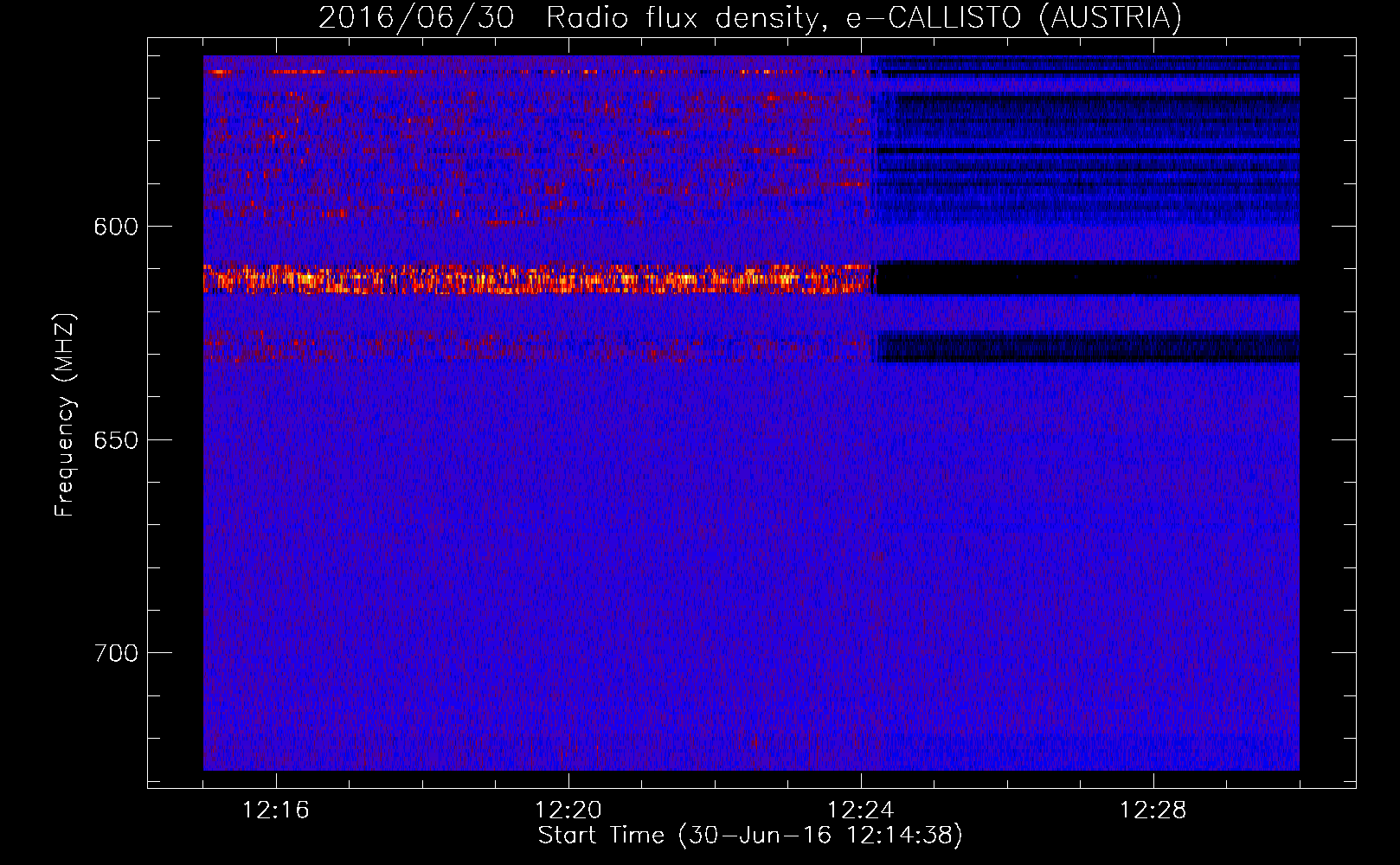Viewport: 1400px width, 865px height.
Task: Click the 12:28 time tick label
Action: pyautogui.click(x=1153, y=811)
